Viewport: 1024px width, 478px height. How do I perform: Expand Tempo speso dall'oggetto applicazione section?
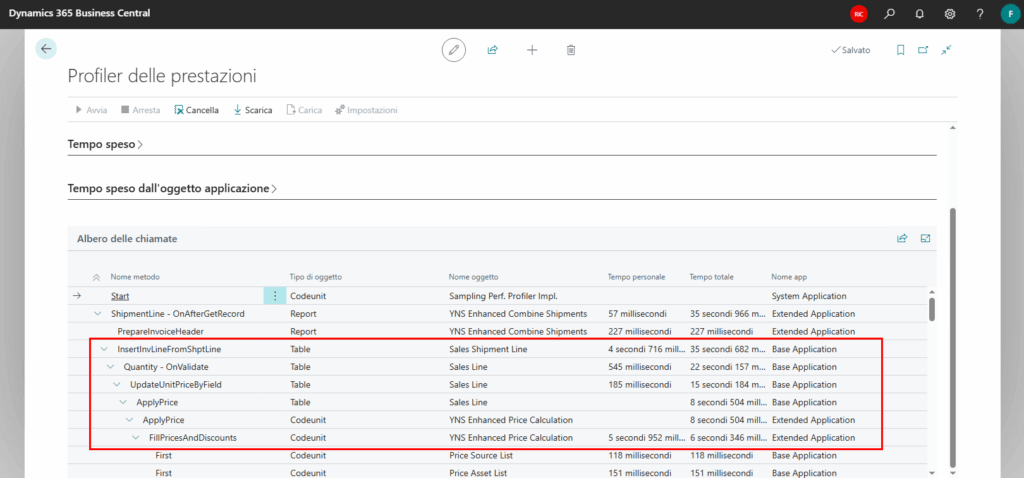point(171,188)
